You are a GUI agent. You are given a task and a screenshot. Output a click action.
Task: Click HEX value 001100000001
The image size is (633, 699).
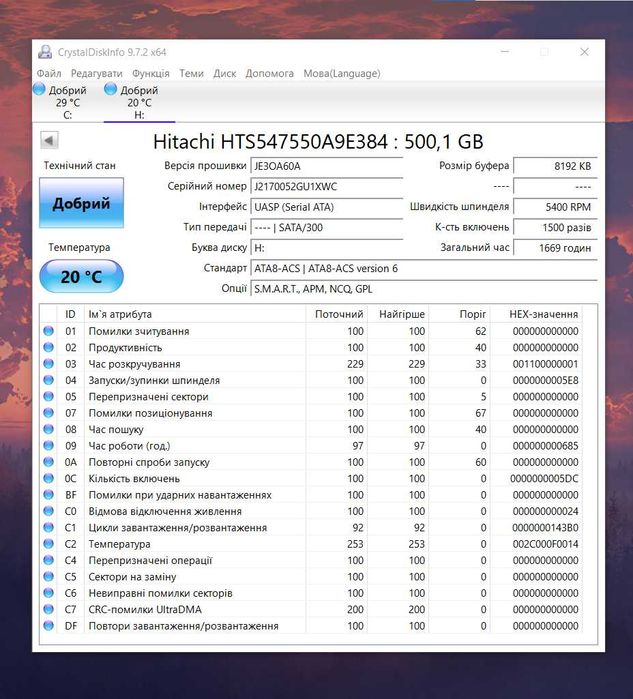pyautogui.click(x=545, y=364)
